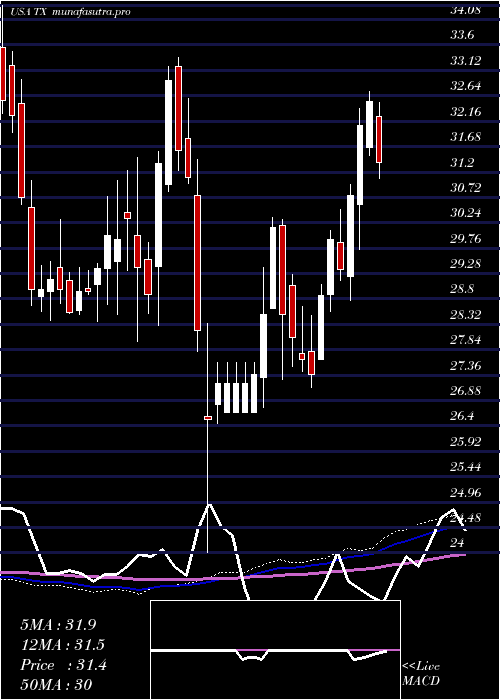Screen dimensions: 500x700
Task: Click the 'Price : 31.4' value text
Action: click(63, 665)
